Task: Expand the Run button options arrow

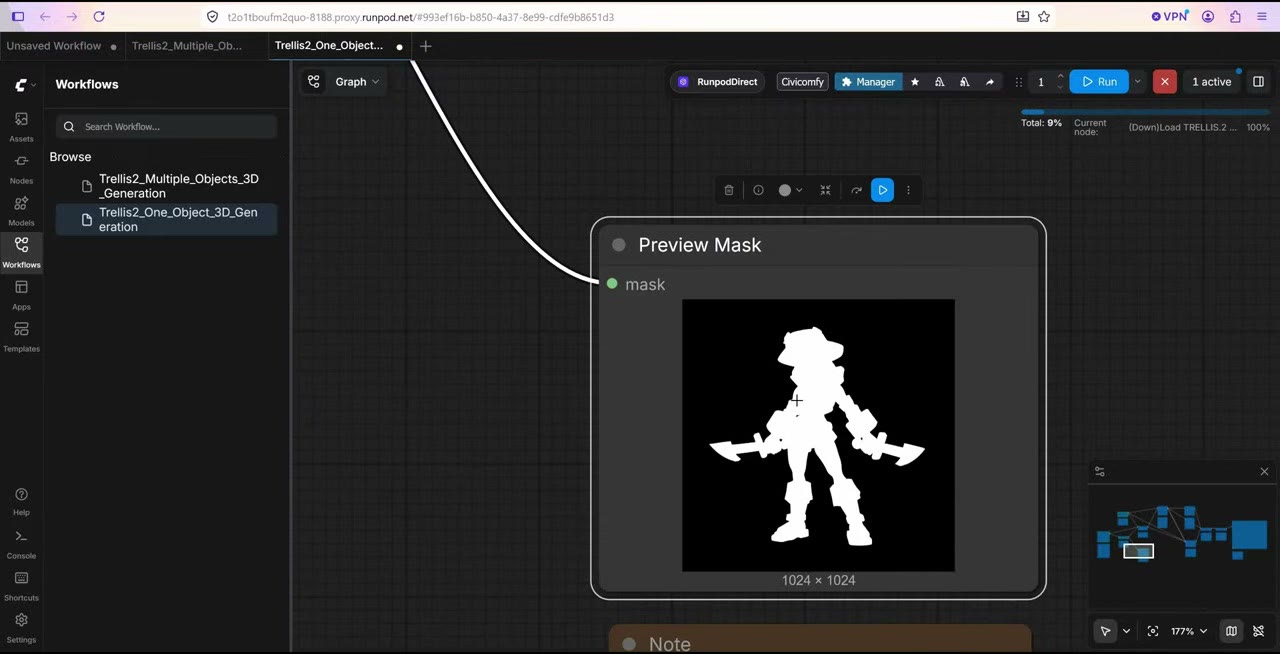Action: click(1137, 82)
